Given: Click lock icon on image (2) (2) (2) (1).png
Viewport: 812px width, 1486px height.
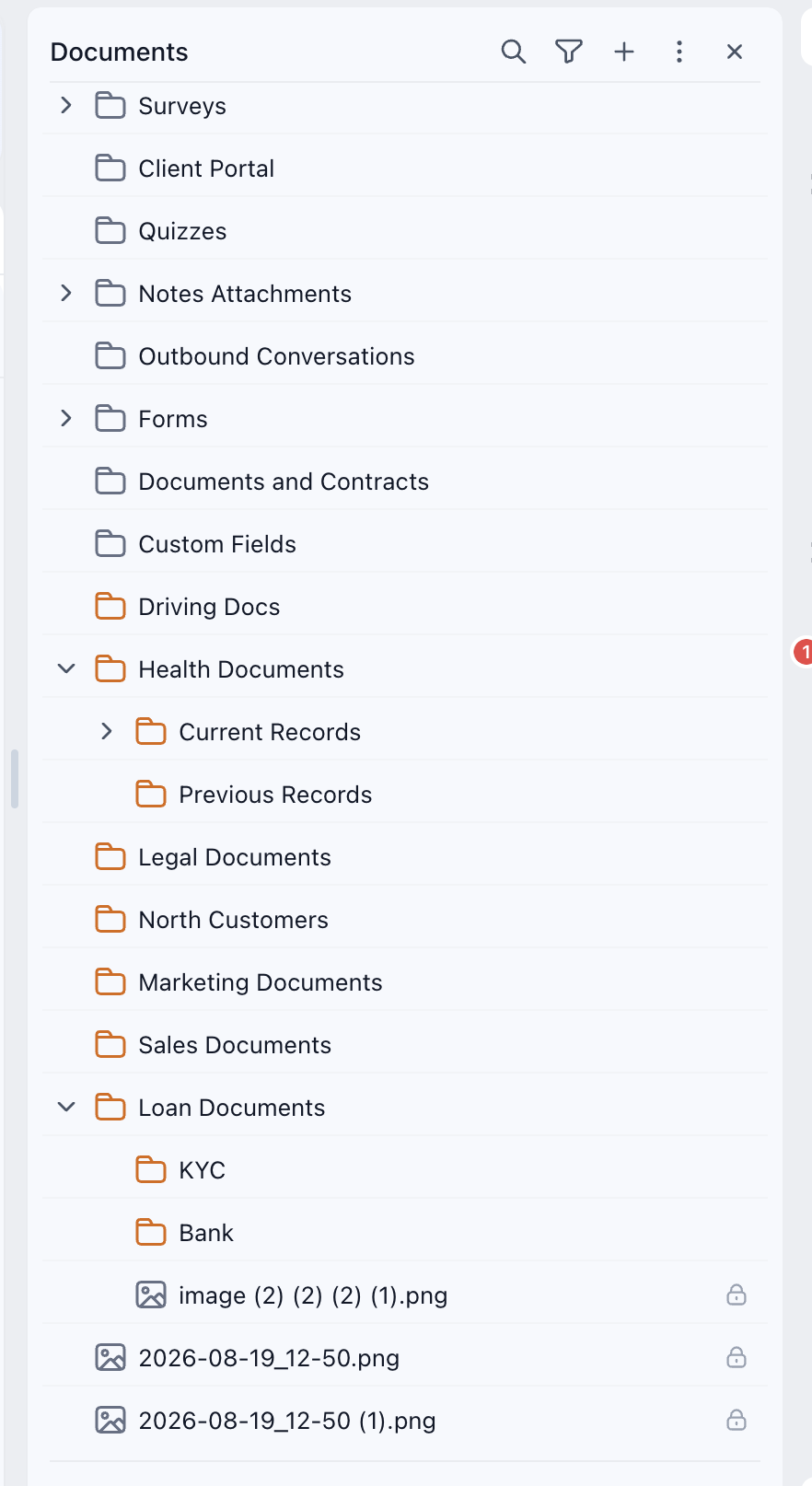Looking at the screenshot, I should click(737, 1294).
